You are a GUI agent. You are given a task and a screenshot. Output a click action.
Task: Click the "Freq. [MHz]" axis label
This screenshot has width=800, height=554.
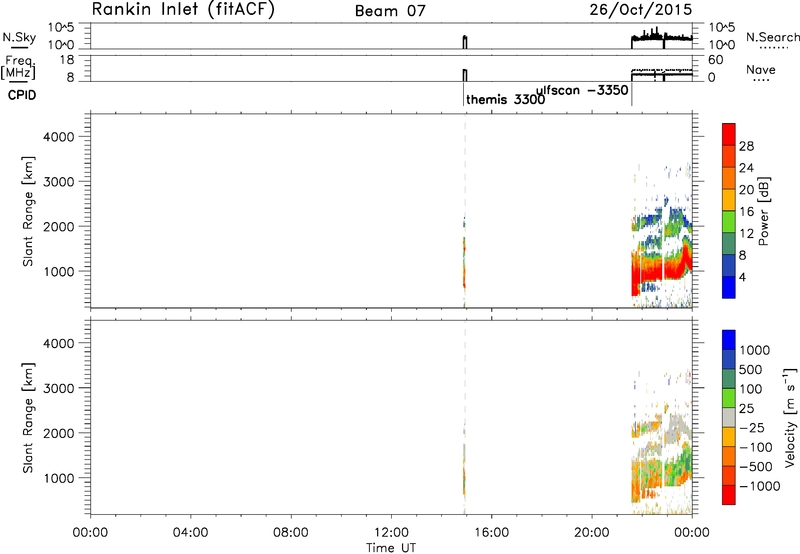(18, 67)
